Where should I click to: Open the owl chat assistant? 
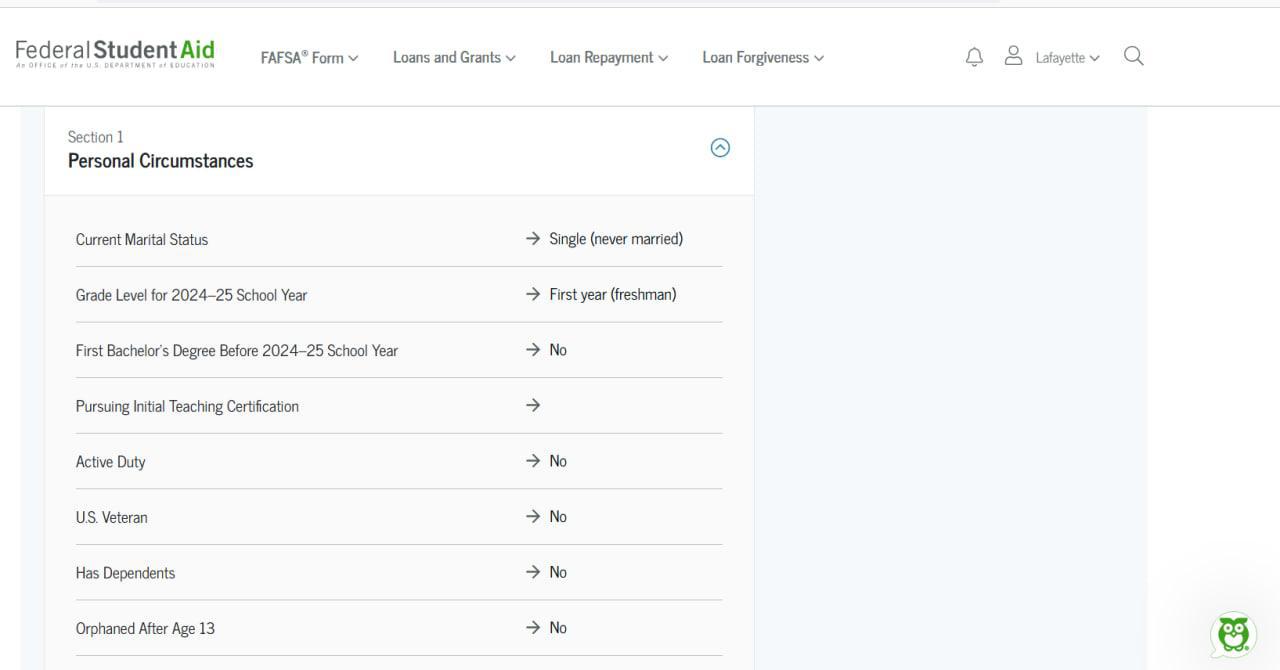point(1233,634)
